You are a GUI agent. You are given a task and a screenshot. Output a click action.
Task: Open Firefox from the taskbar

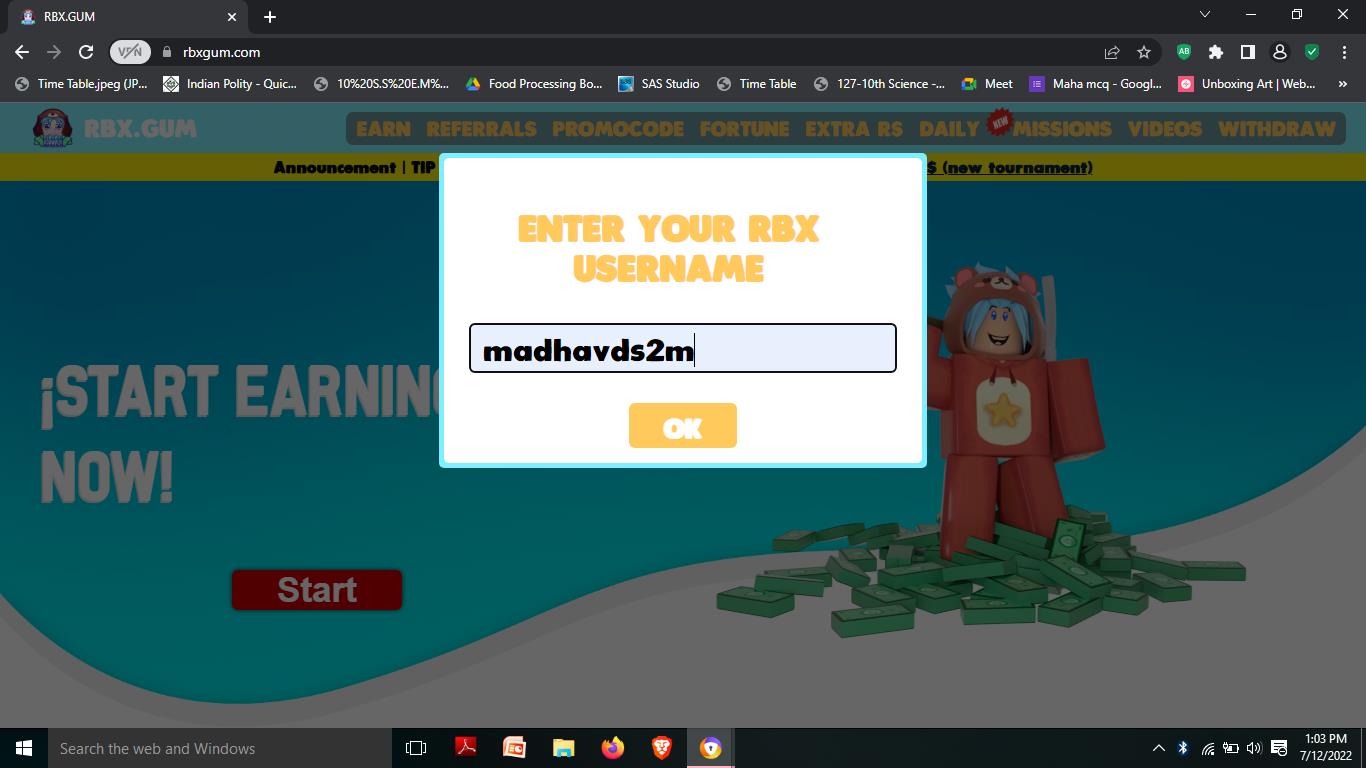613,748
